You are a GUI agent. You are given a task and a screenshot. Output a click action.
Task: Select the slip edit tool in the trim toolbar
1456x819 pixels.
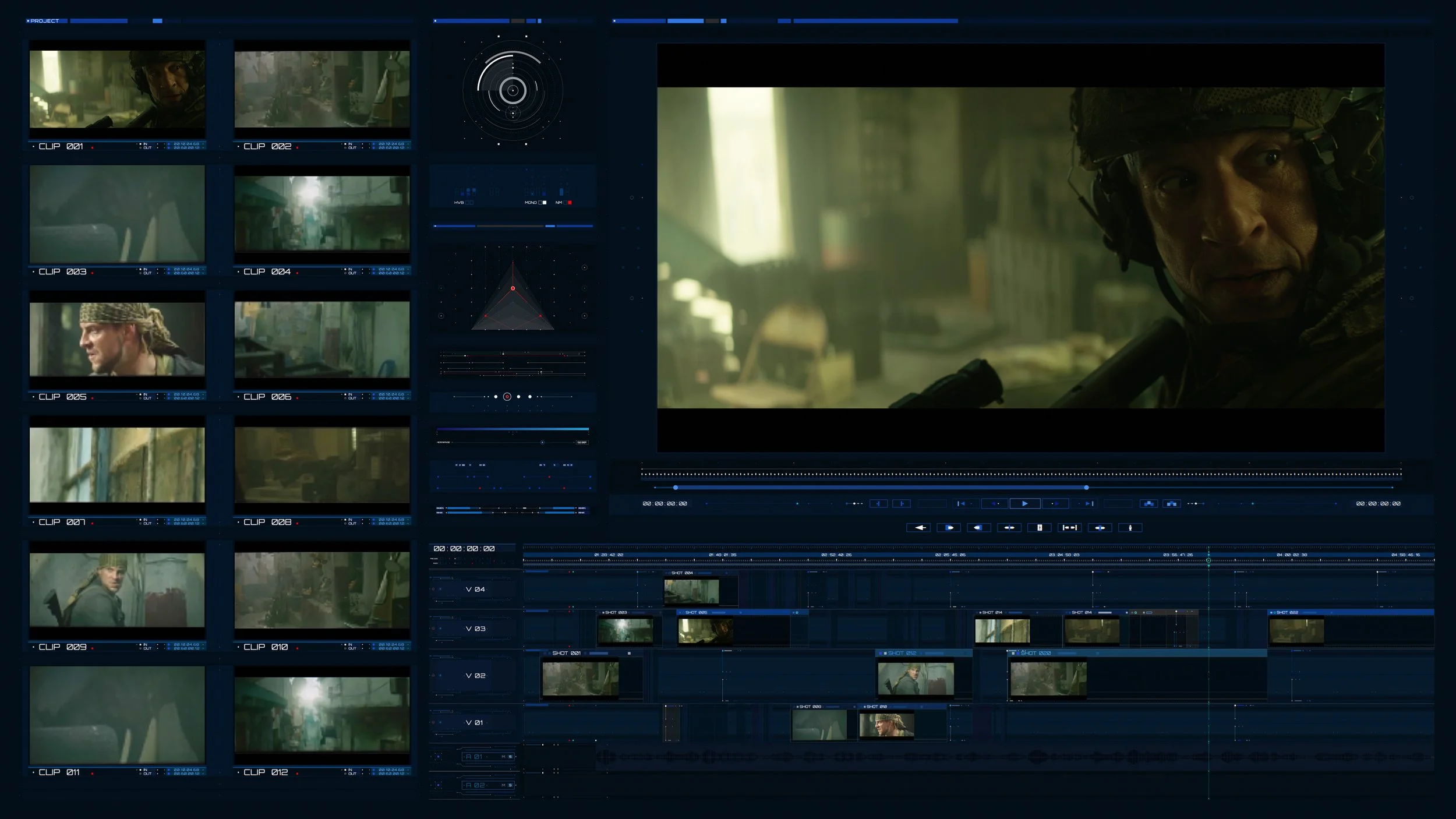(x=1101, y=527)
